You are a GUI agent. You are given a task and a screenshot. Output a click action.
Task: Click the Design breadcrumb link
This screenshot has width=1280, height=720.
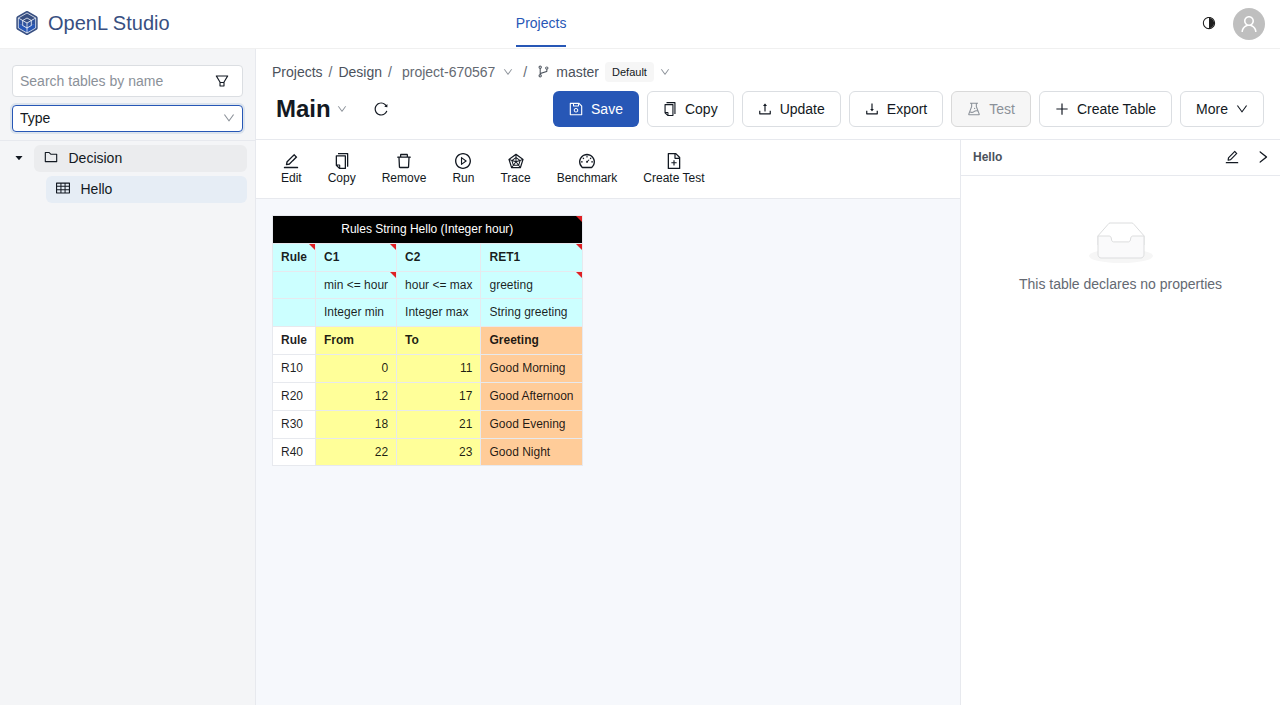pyautogui.click(x=360, y=72)
